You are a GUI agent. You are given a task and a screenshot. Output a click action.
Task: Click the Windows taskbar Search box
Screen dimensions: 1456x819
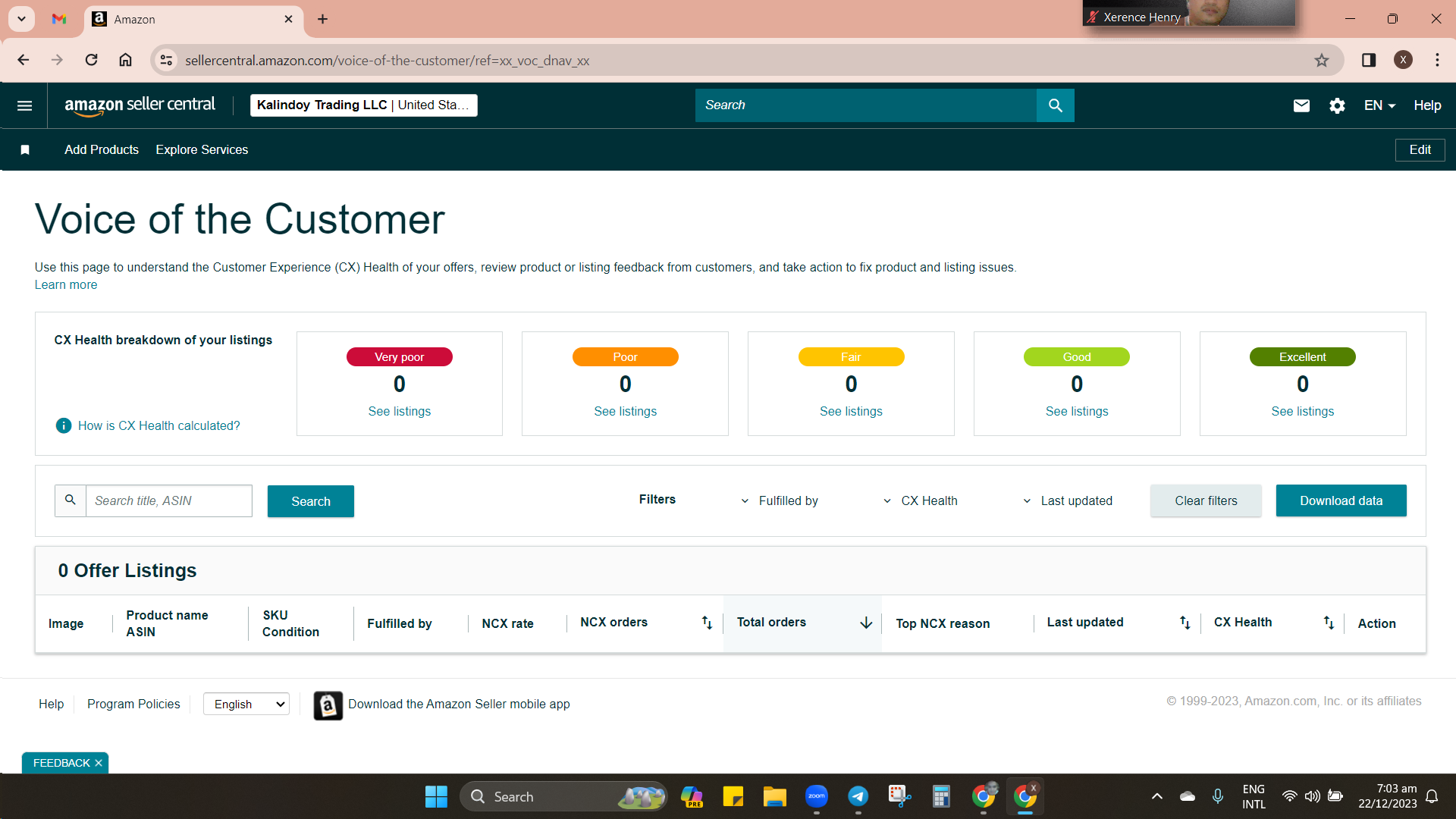point(563,796)
